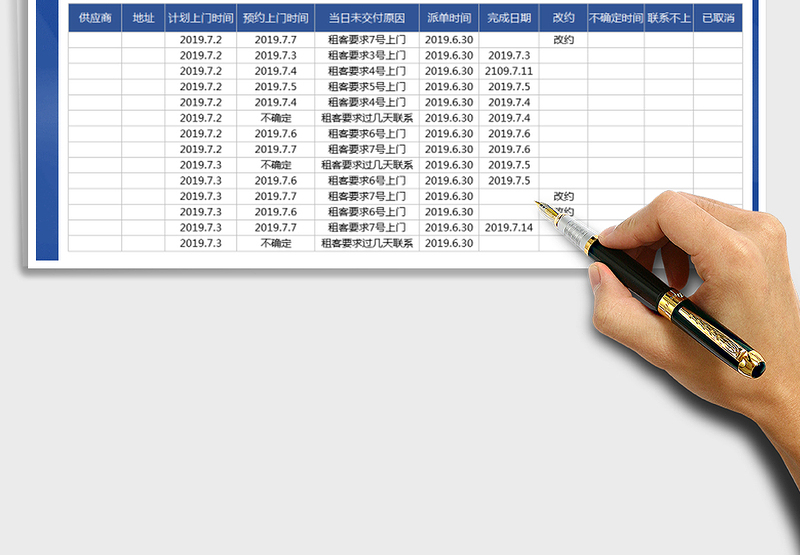Image resolution: width=800 pixels, height=555 pixels.
Task: Click the 计划上门时间 header cell
Action: [x=201, y=18]
